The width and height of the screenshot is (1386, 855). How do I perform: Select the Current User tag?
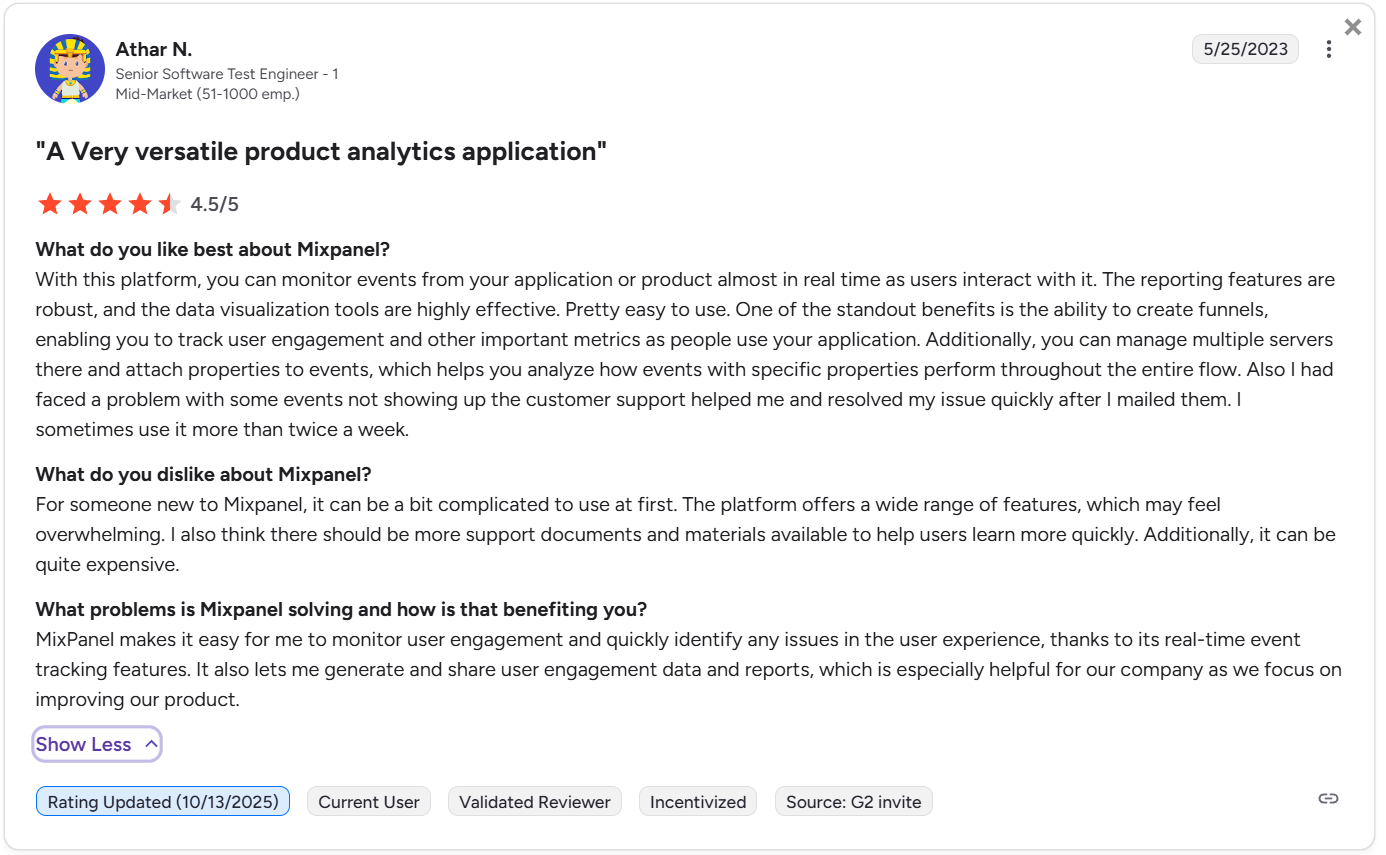click(369, 802)
